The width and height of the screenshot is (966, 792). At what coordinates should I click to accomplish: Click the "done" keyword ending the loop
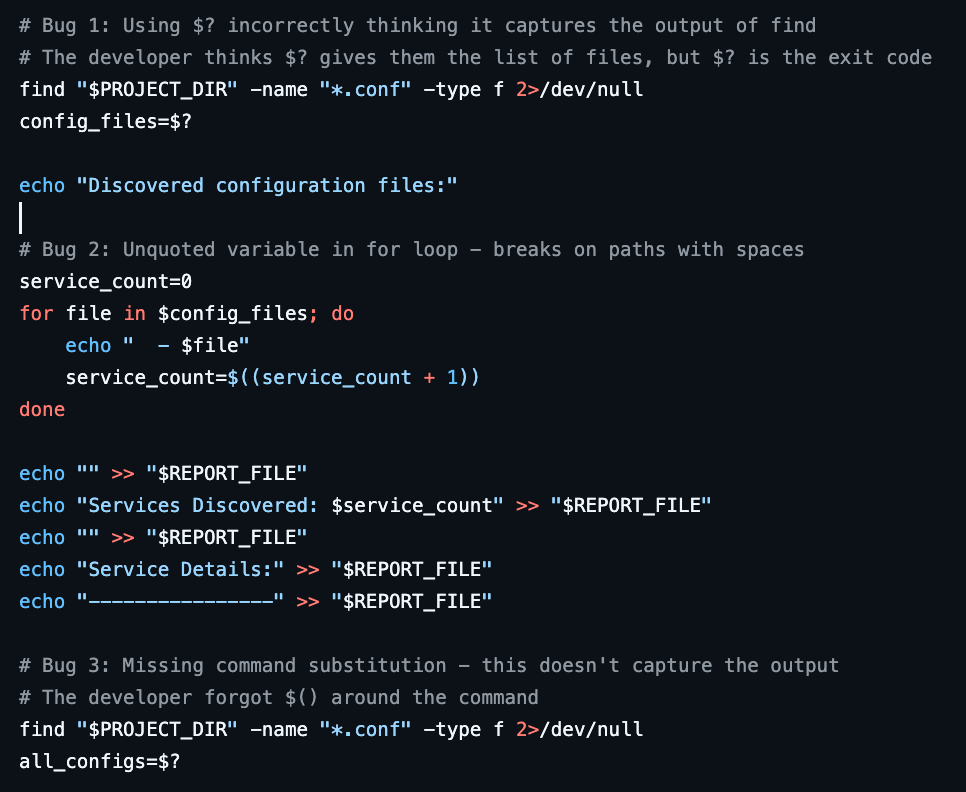42,409
